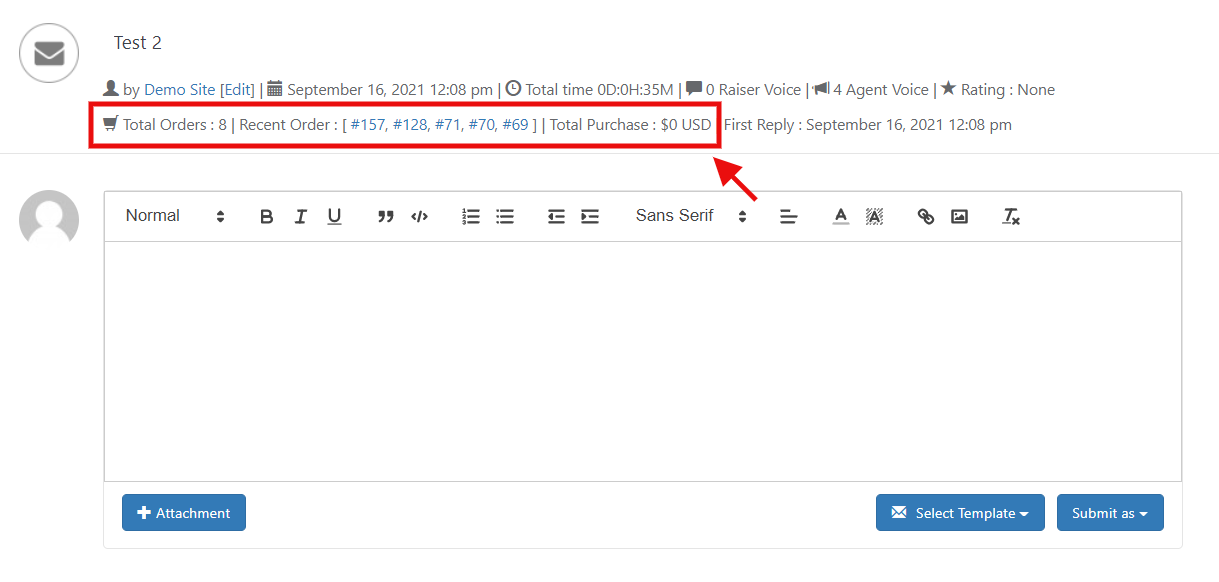Click the speech bubble Raiser Voice icon
The width and height of the screenshot is (1219, 582).
coord(694,89)
